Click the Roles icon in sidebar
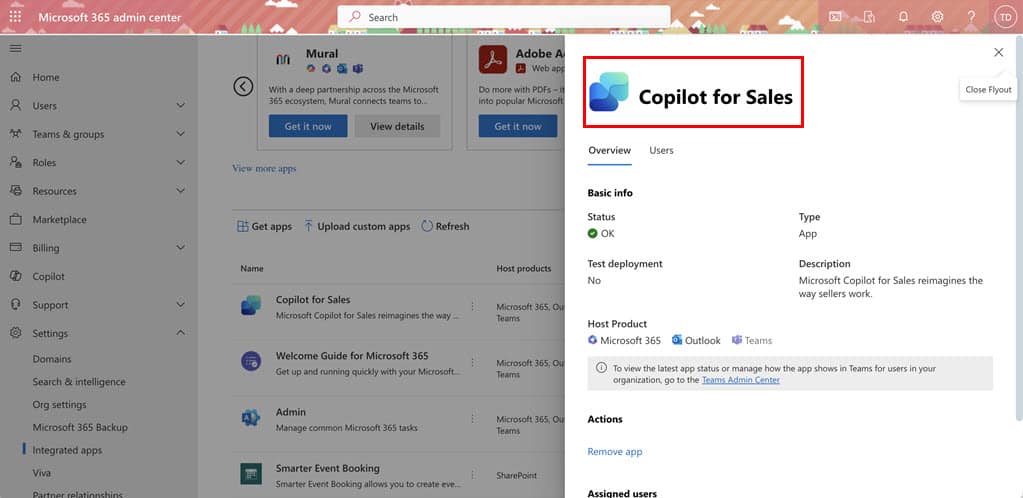This screenshot has width=1023, height=498. (x=16, y=162)
